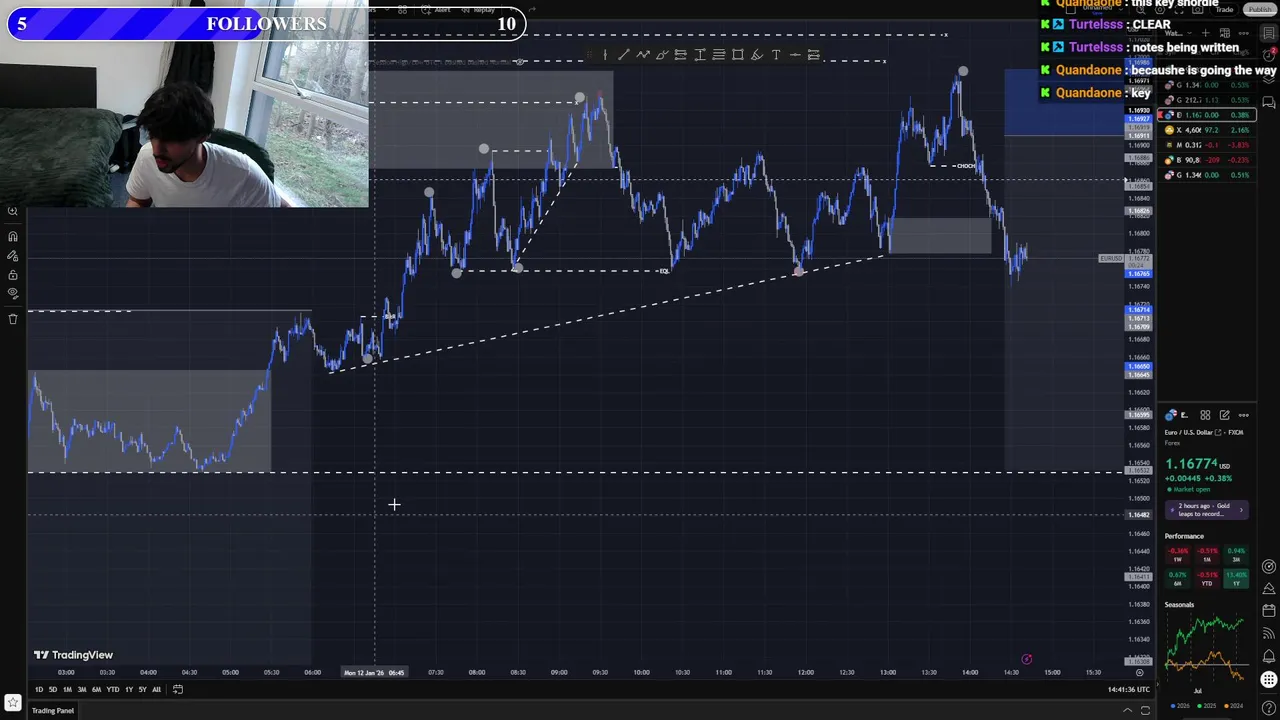This screenshot has width=1280, height=720.
Task: Open details grid icon in symbol panel
Action: [x=1205, y=415]
